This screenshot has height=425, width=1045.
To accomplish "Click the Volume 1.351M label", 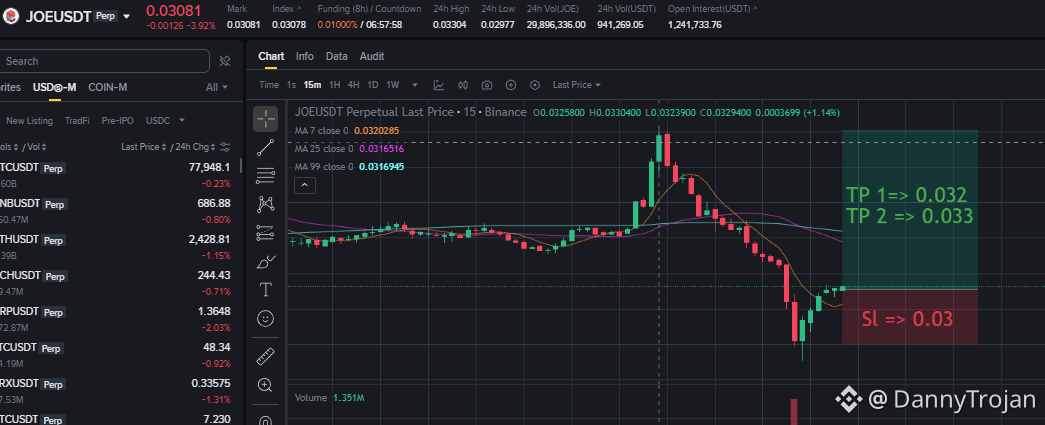I will tap(329, 398).
